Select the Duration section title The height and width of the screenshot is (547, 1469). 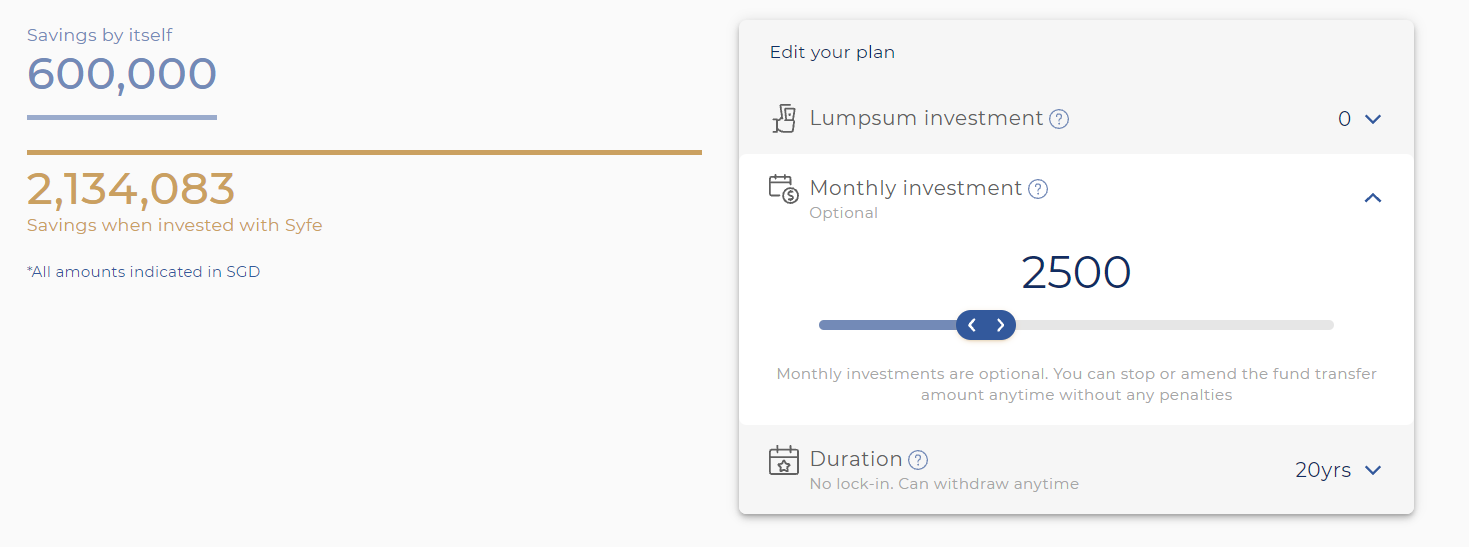click(856, 459)
